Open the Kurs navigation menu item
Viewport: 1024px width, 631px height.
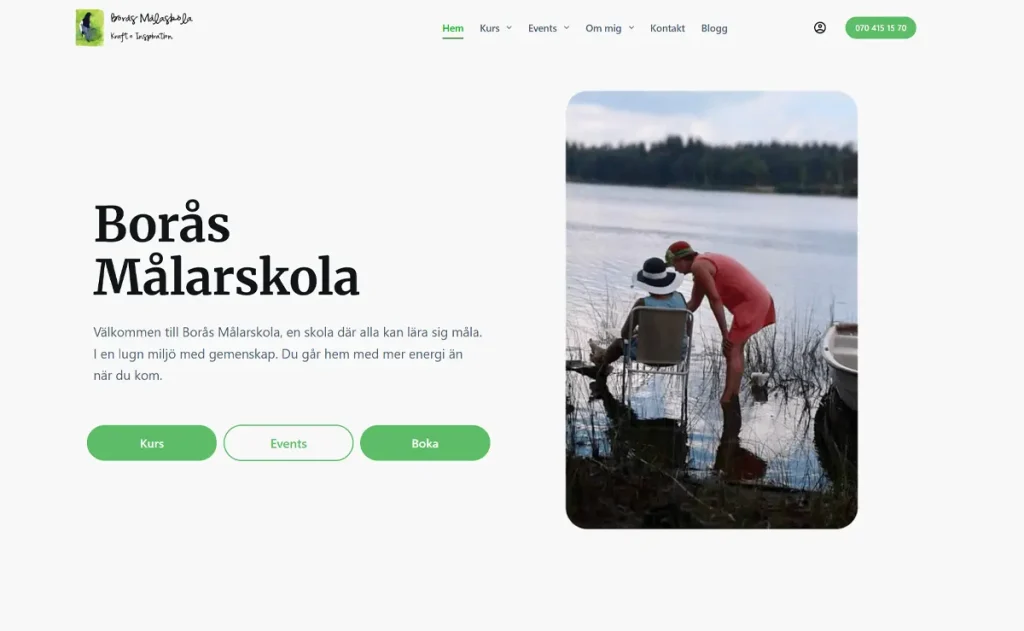489,28
